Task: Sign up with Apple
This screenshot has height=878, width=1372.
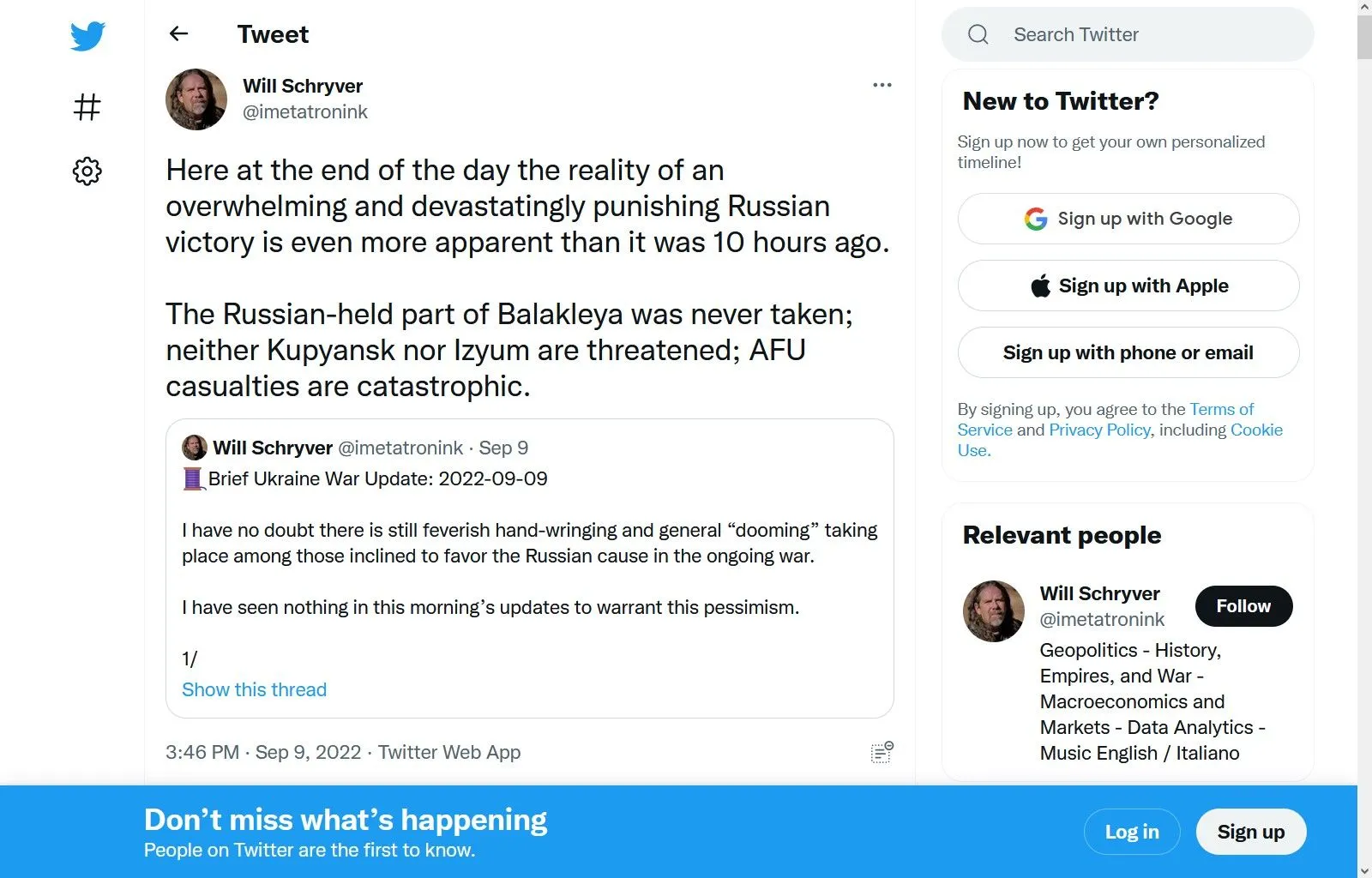Action: click(x=1128, y=286)
